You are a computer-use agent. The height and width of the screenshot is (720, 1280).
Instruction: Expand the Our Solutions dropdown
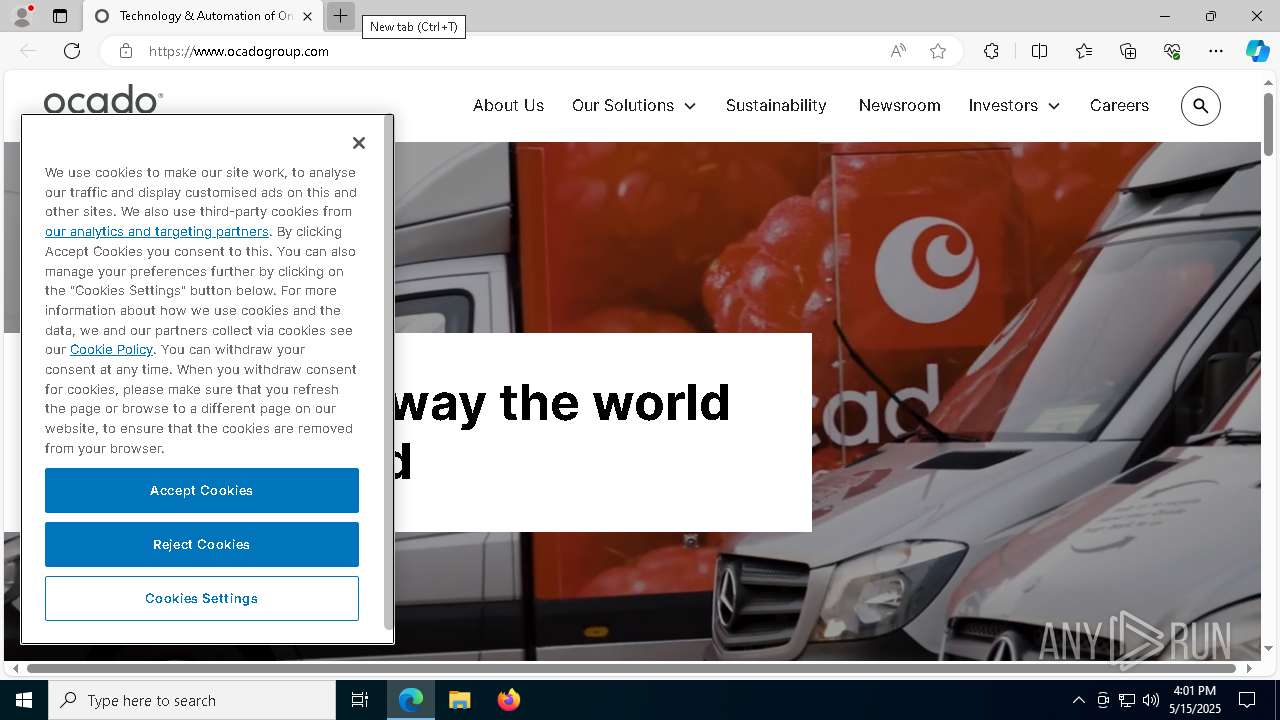tap(634, 105)
